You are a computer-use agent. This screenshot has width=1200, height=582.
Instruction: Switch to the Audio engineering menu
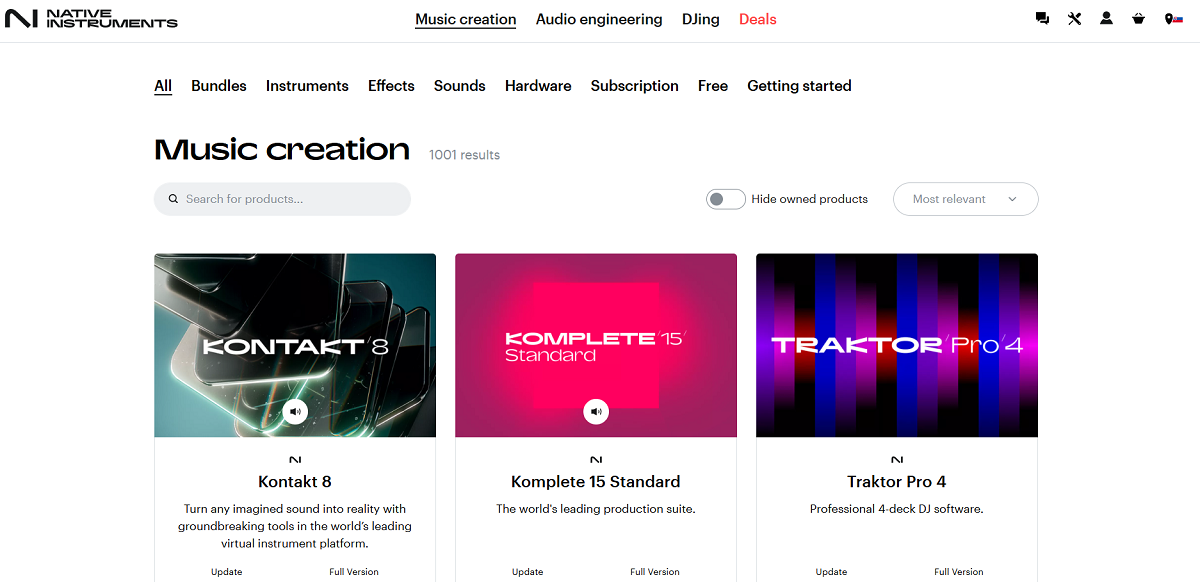pos(598,19)
